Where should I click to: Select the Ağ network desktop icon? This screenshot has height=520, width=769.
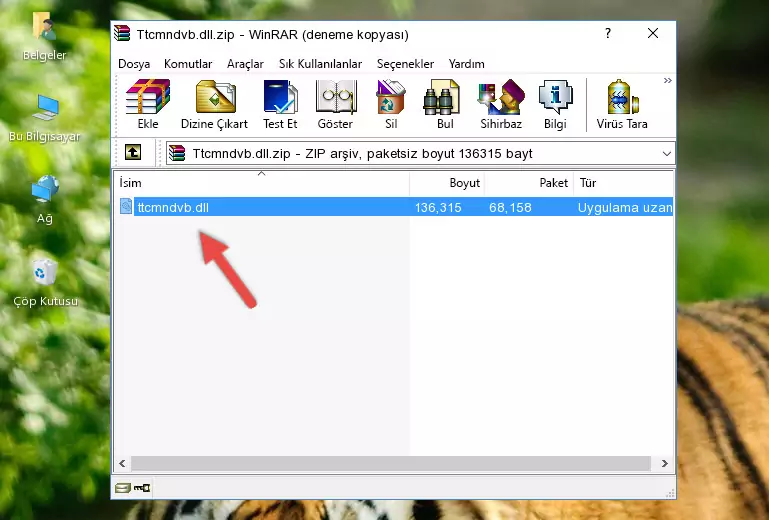(x=45, y=199)
